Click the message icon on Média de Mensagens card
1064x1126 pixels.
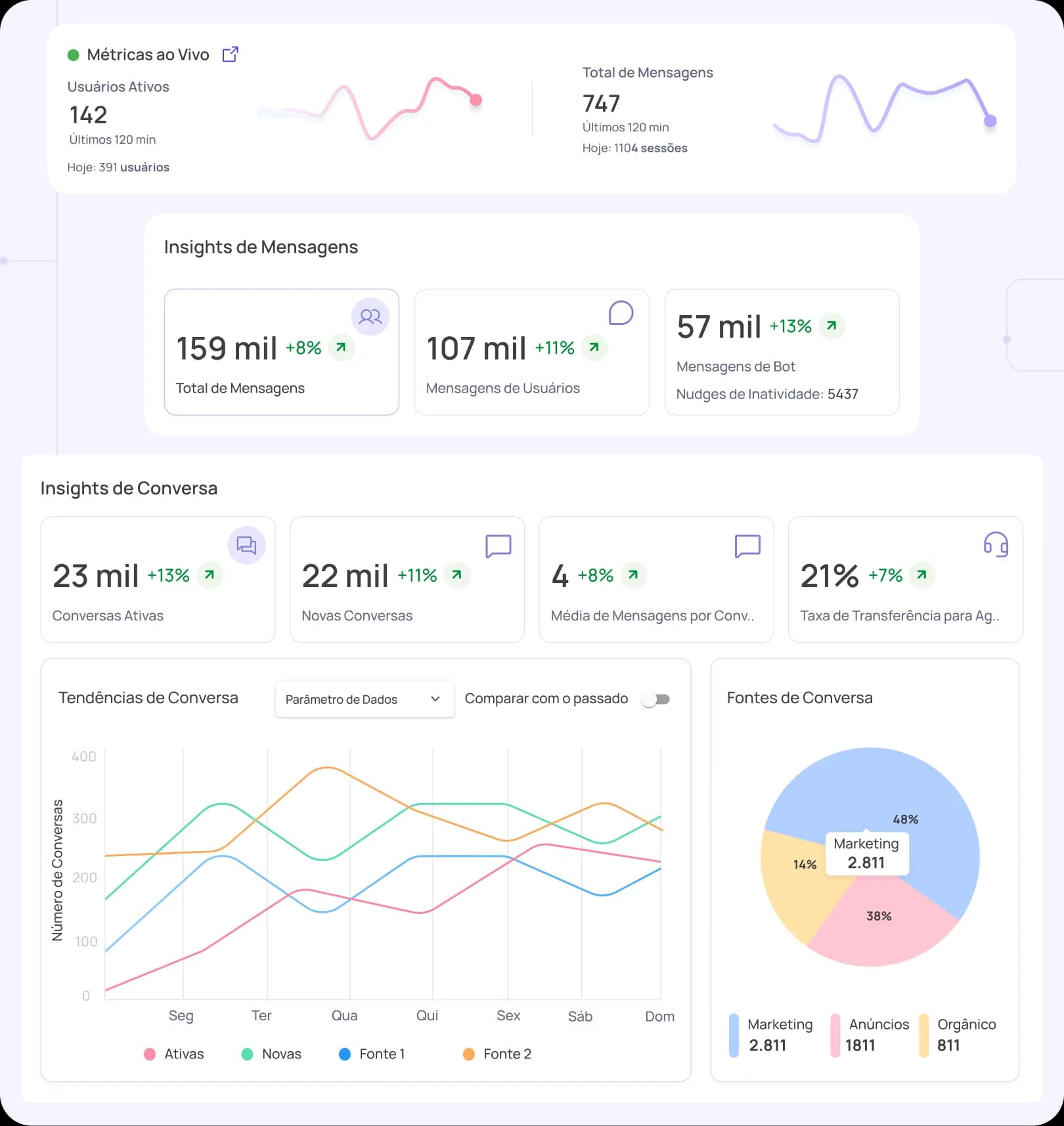pyautogui.click(x=747, y=546)
